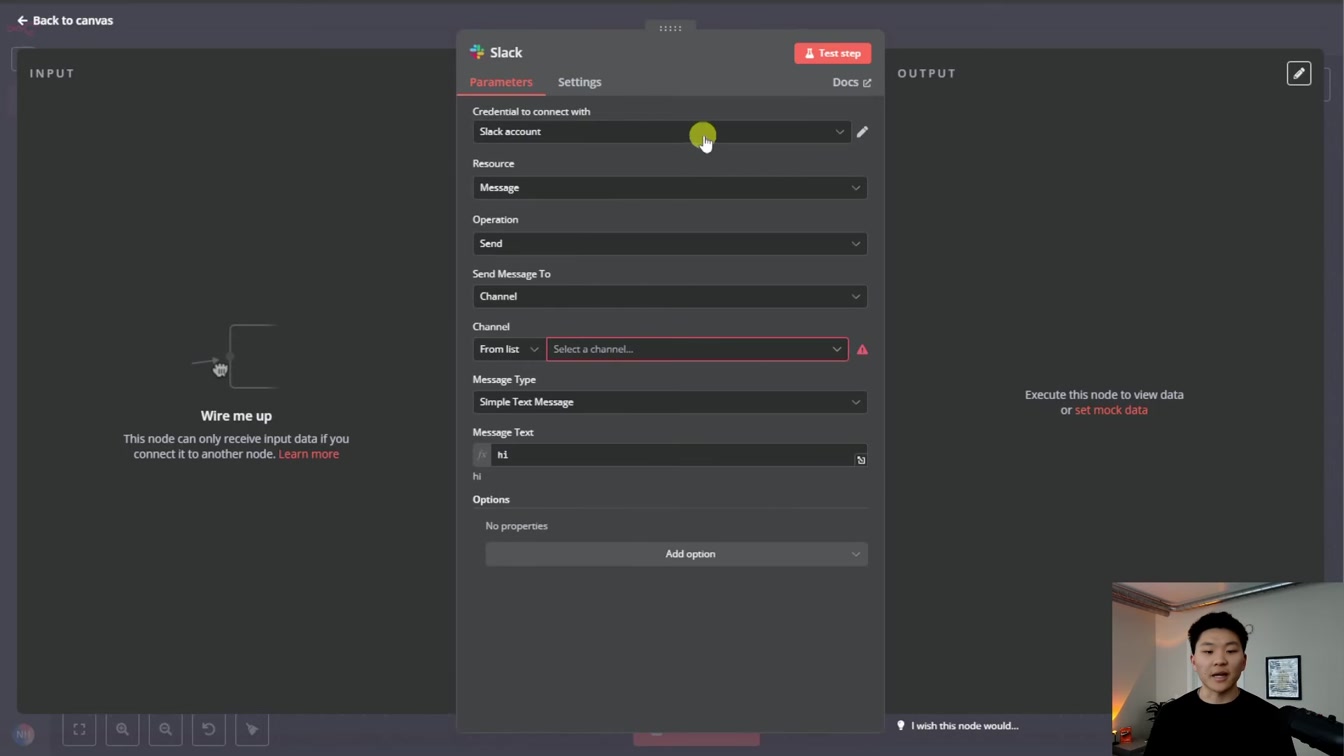Open the 'Select a channel...' dropdown
Screen dimensions: 1344x756
(x=697, y=349)
